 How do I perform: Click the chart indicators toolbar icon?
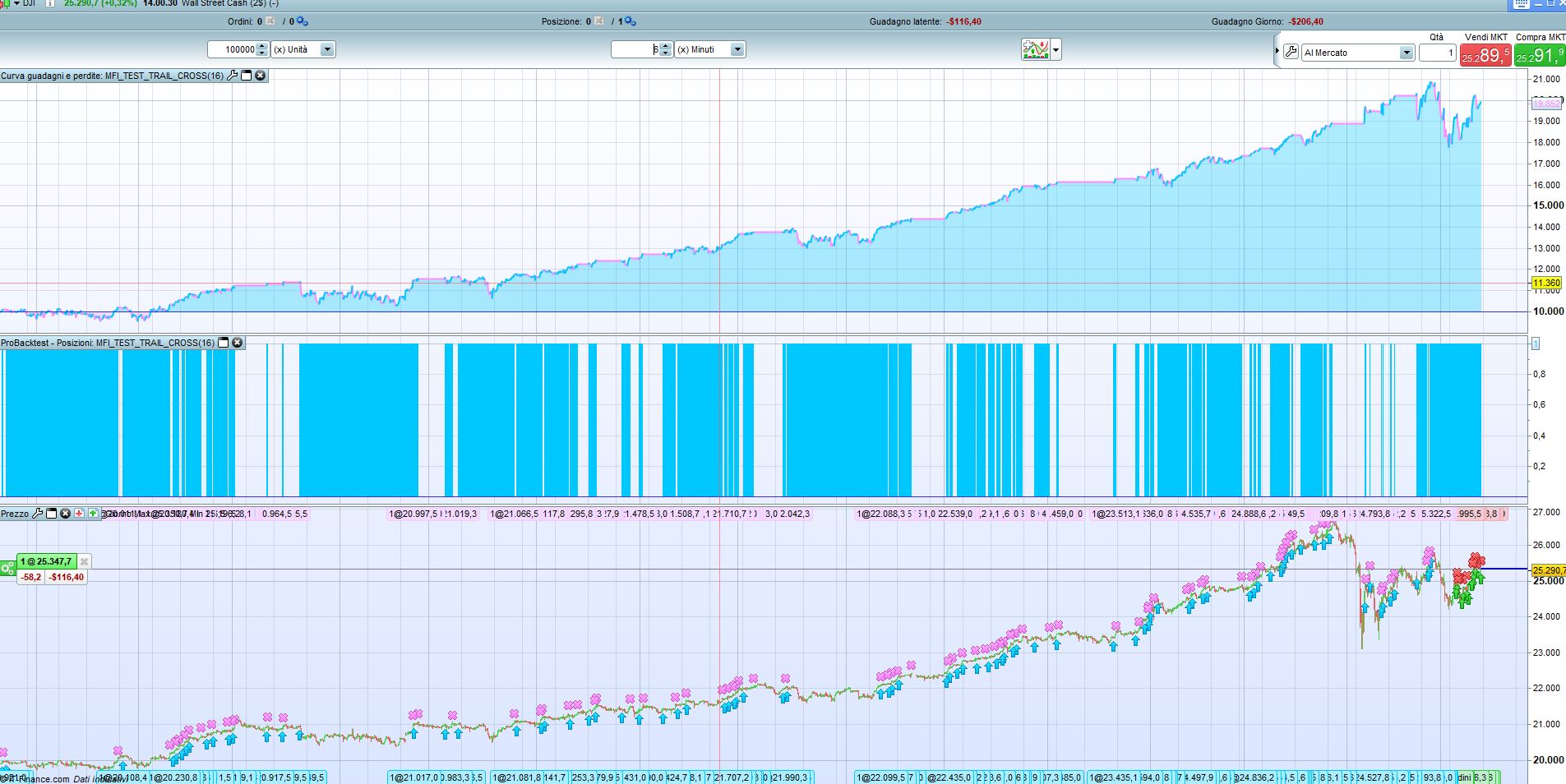pos(1036,50)
